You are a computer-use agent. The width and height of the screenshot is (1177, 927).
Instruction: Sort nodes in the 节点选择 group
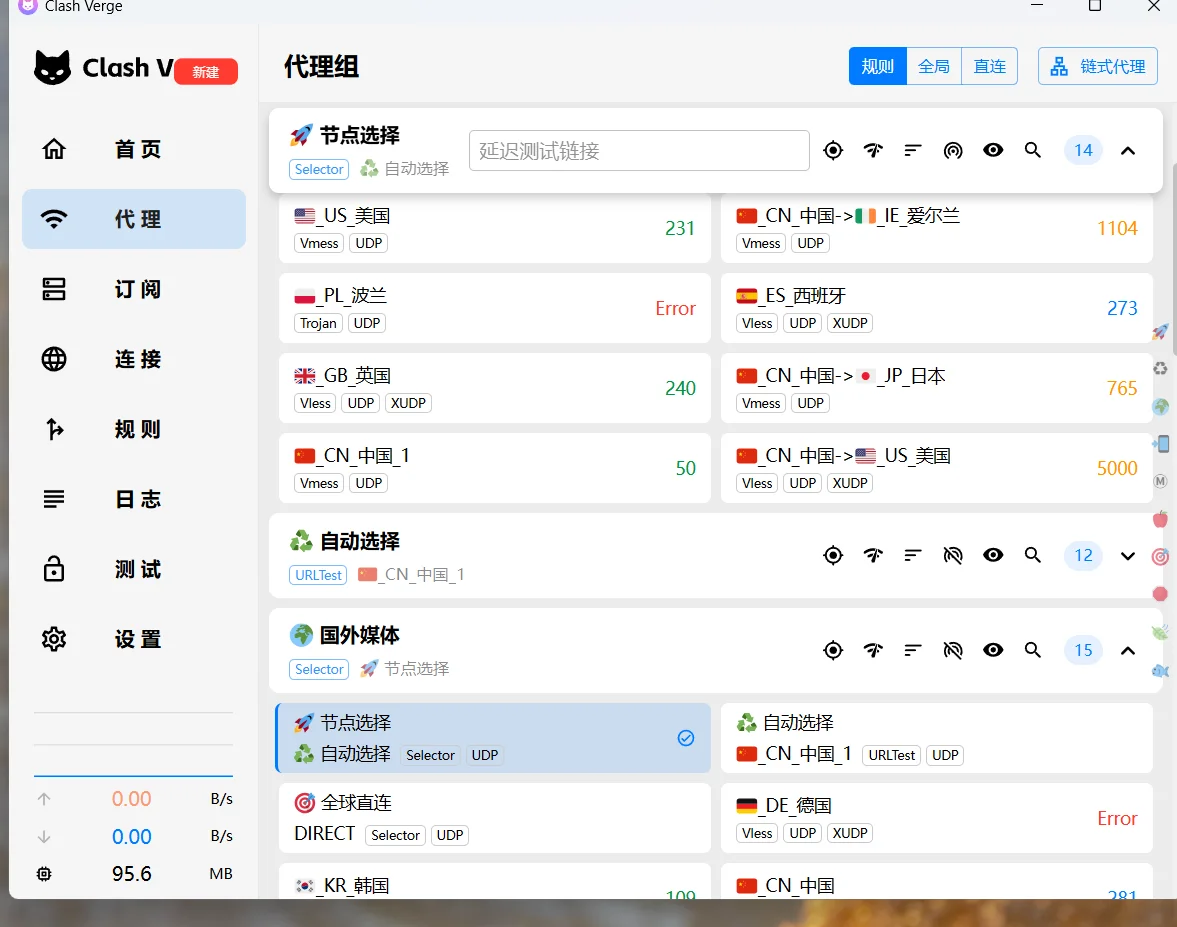913,150
